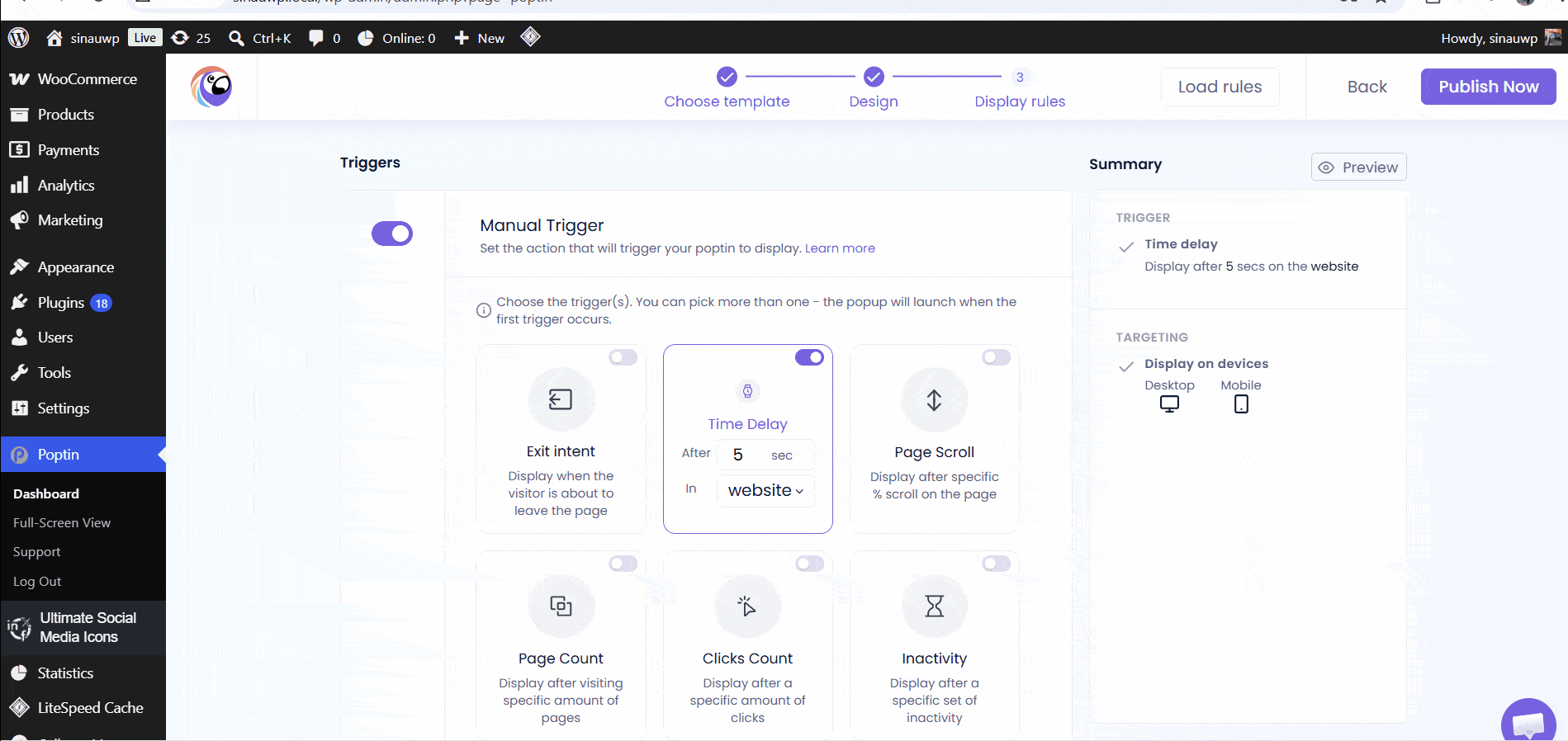The height and width of the screenshot is (741, 1568).
Task: Click the Page Count pages icon
Action: [561, 606]
